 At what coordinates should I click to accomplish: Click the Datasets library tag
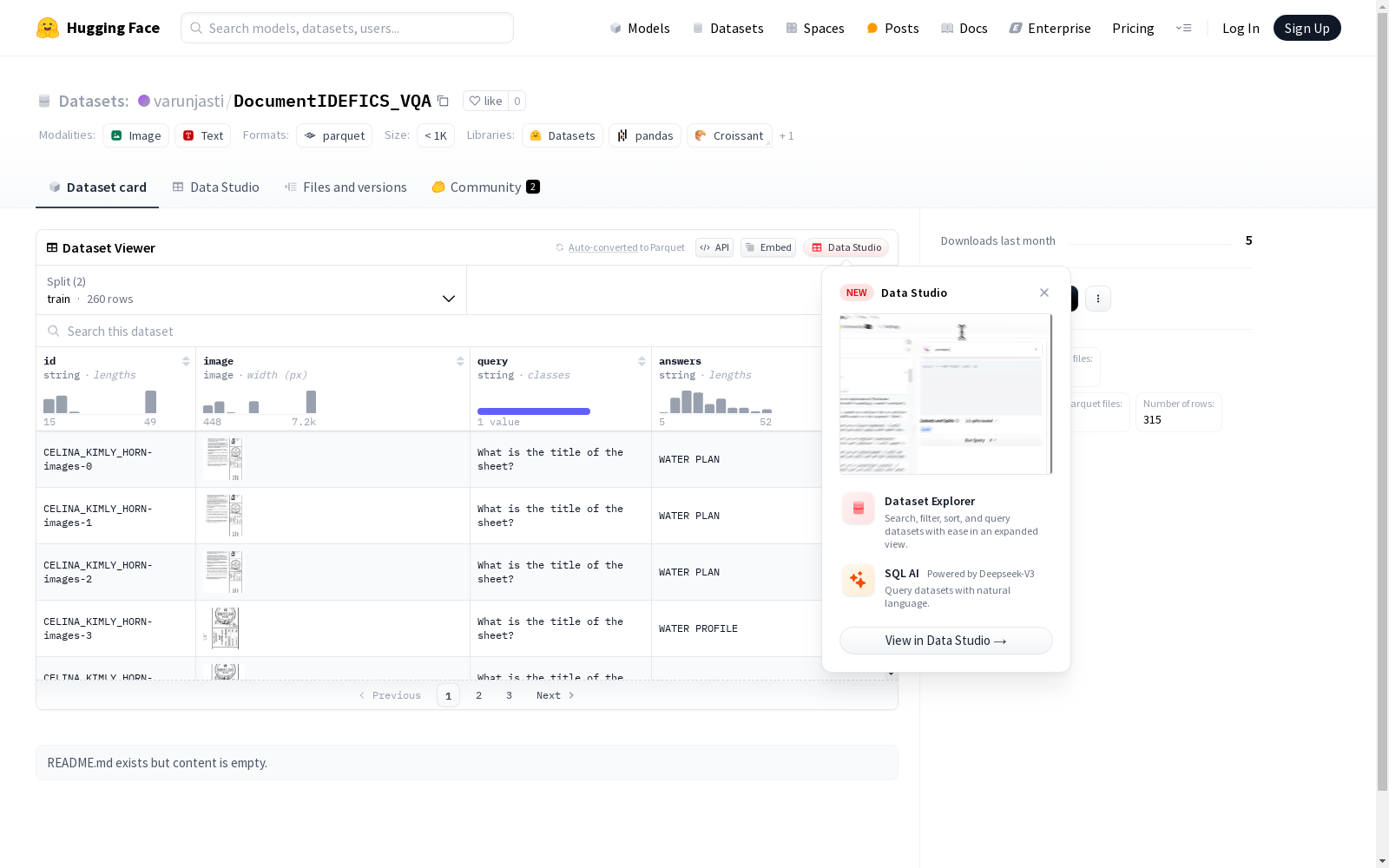563,135
